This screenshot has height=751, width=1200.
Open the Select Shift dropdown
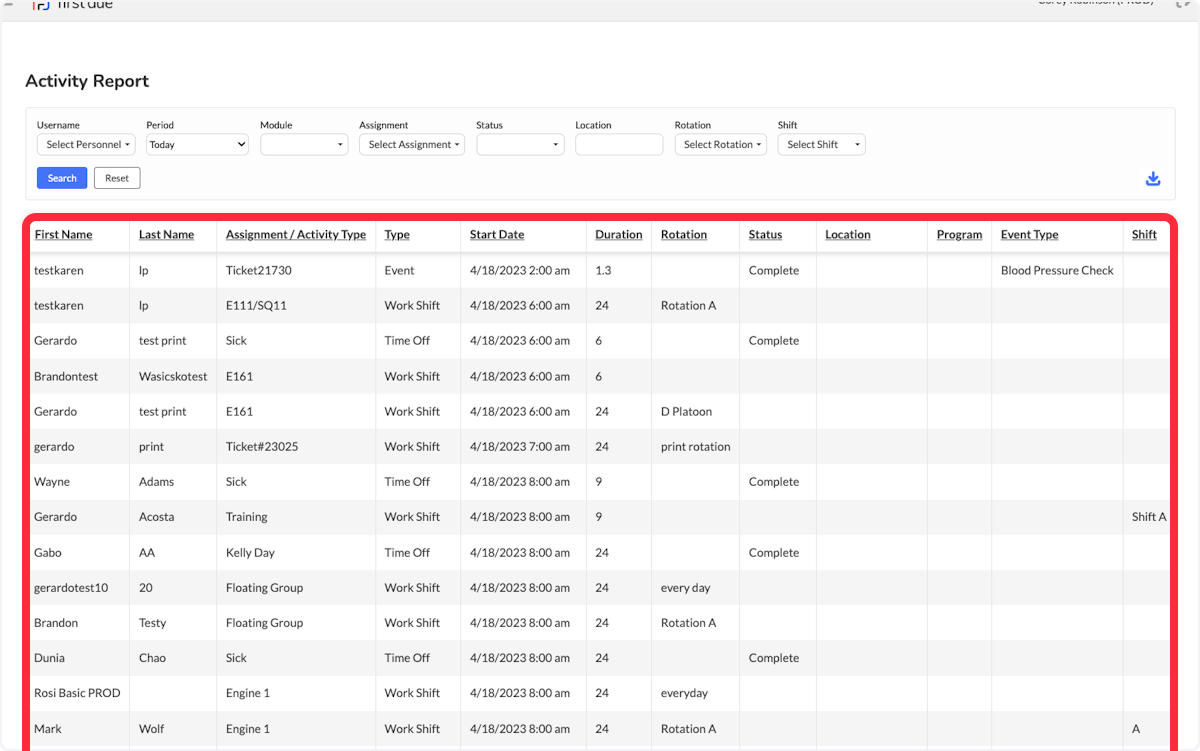point(821,145)
